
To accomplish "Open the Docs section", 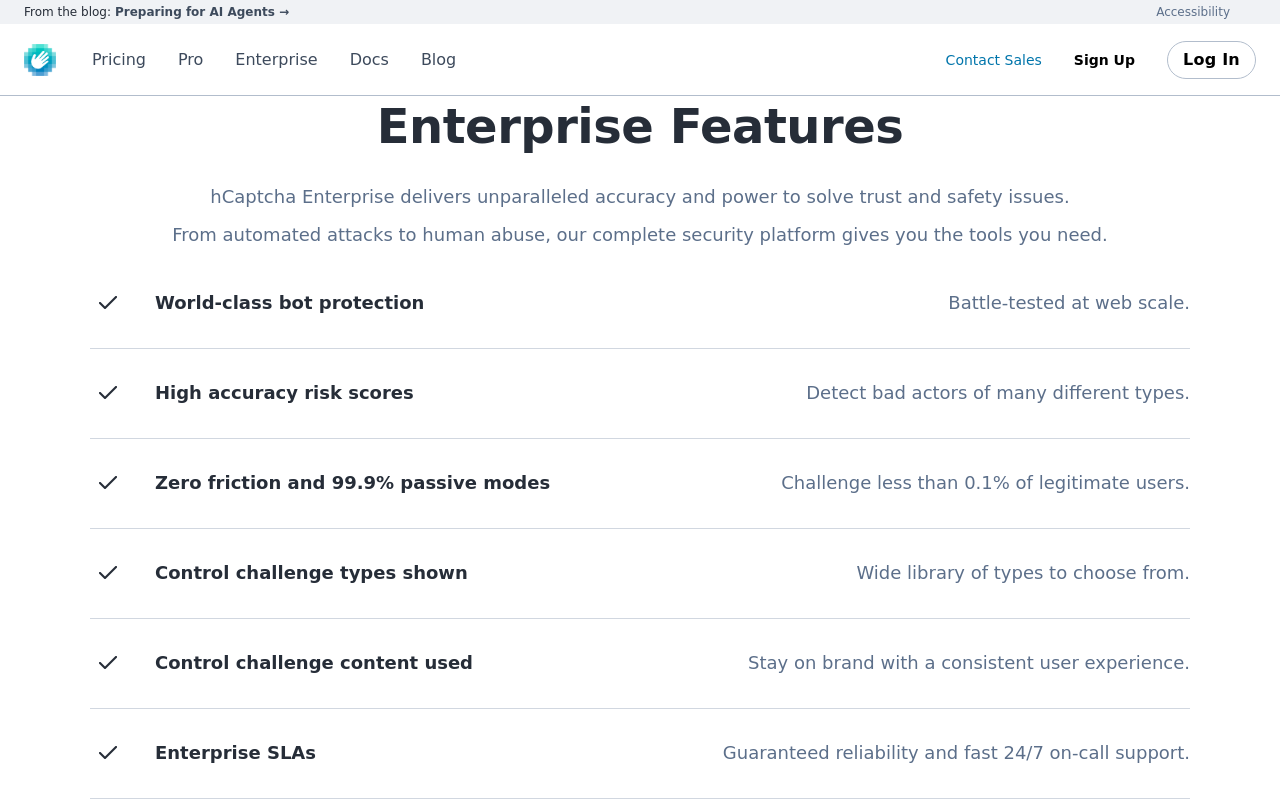I will 369,60.
